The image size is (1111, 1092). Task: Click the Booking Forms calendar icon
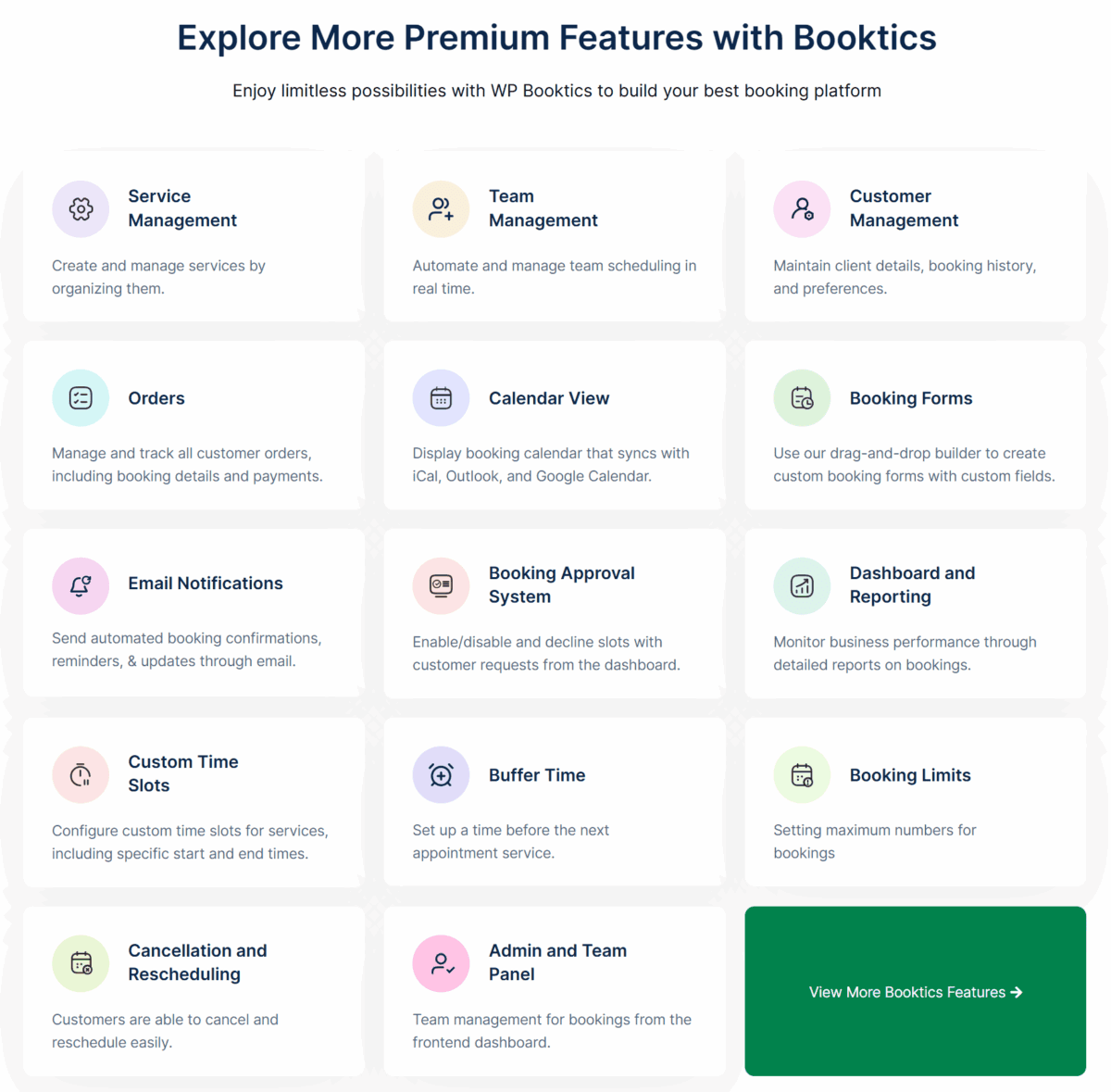[x=802, y=397]
